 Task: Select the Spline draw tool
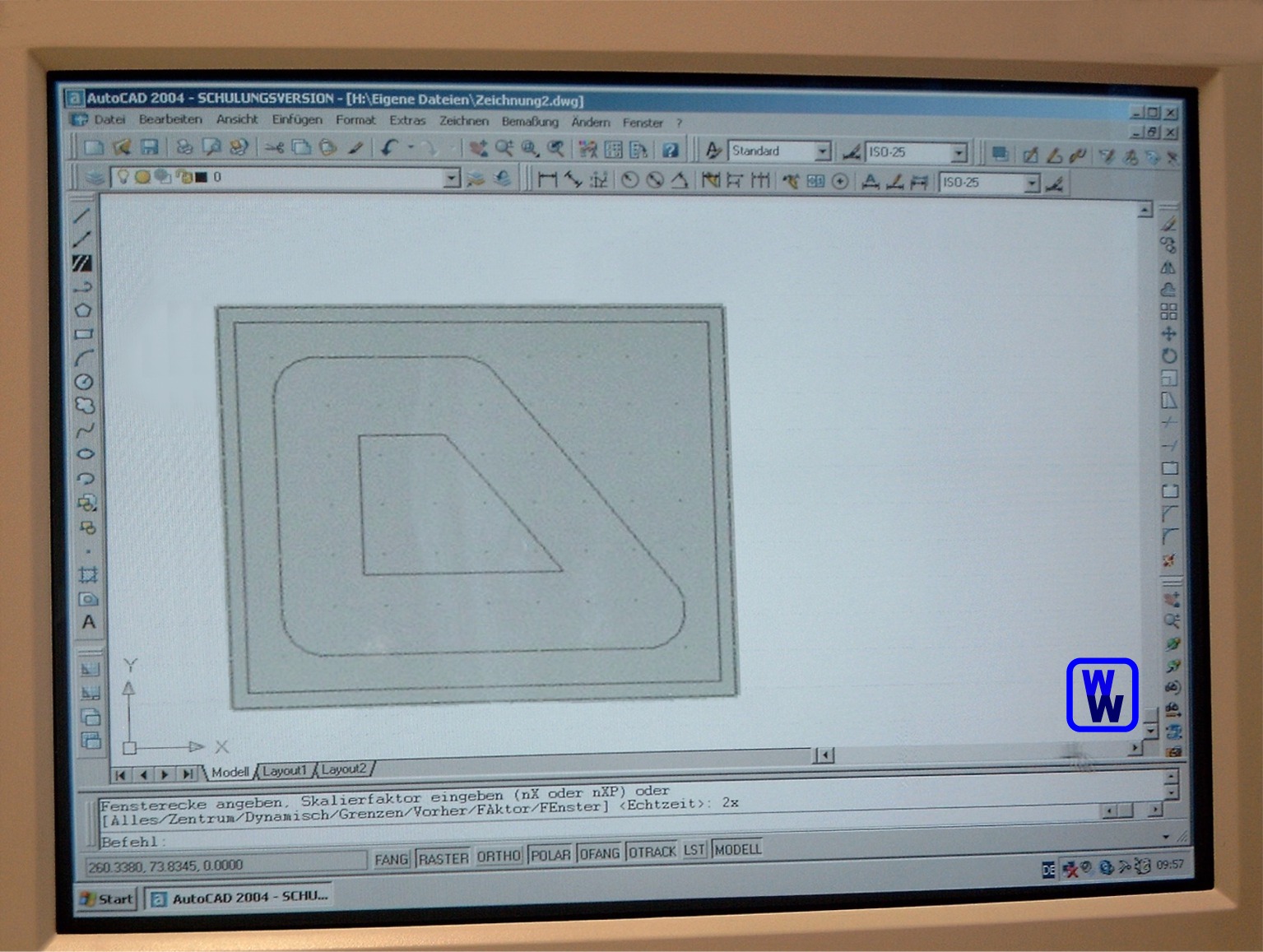tap(86, 430)
